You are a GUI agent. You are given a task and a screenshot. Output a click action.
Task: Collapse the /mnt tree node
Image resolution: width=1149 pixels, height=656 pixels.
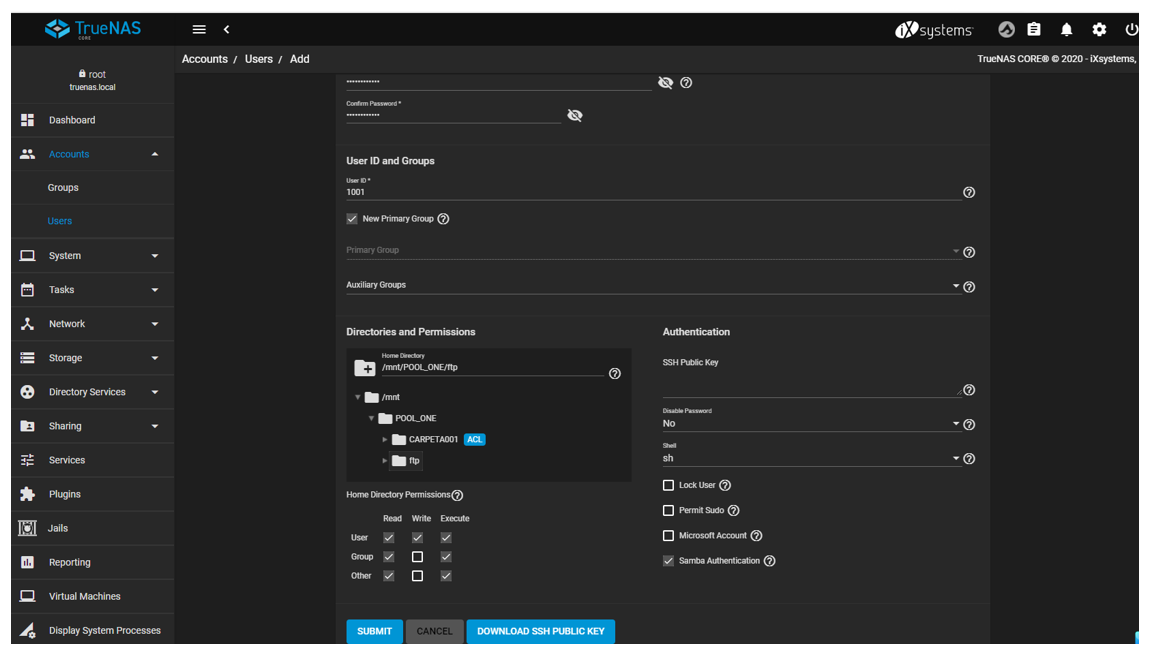[358, 397]
